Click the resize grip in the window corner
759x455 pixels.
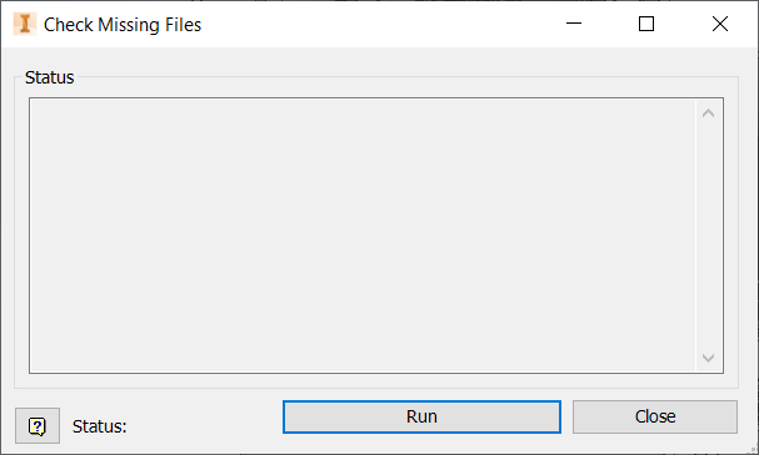tap(753, 449)
